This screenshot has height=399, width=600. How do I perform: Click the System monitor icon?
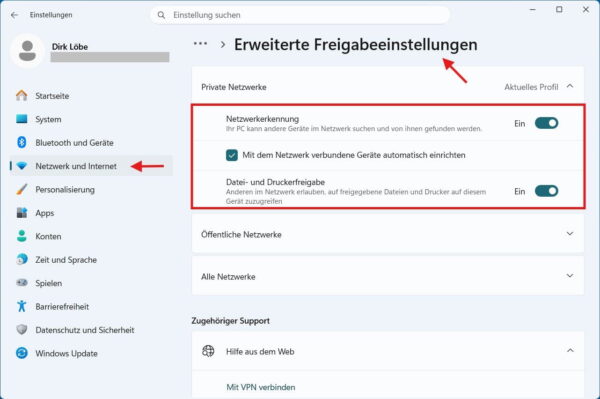pos(22,119)
